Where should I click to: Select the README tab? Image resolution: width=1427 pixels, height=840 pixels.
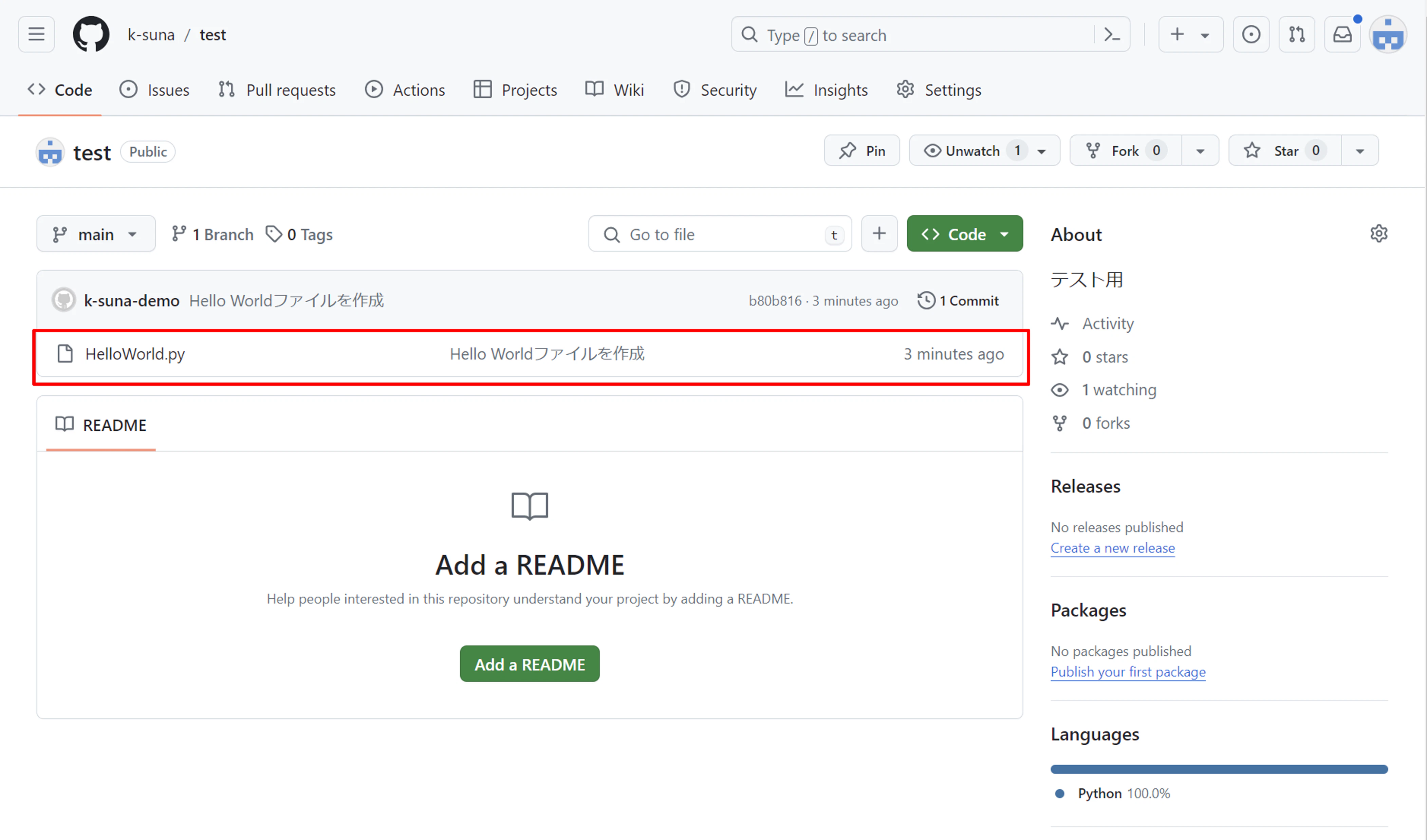click(x=101, y=425)
